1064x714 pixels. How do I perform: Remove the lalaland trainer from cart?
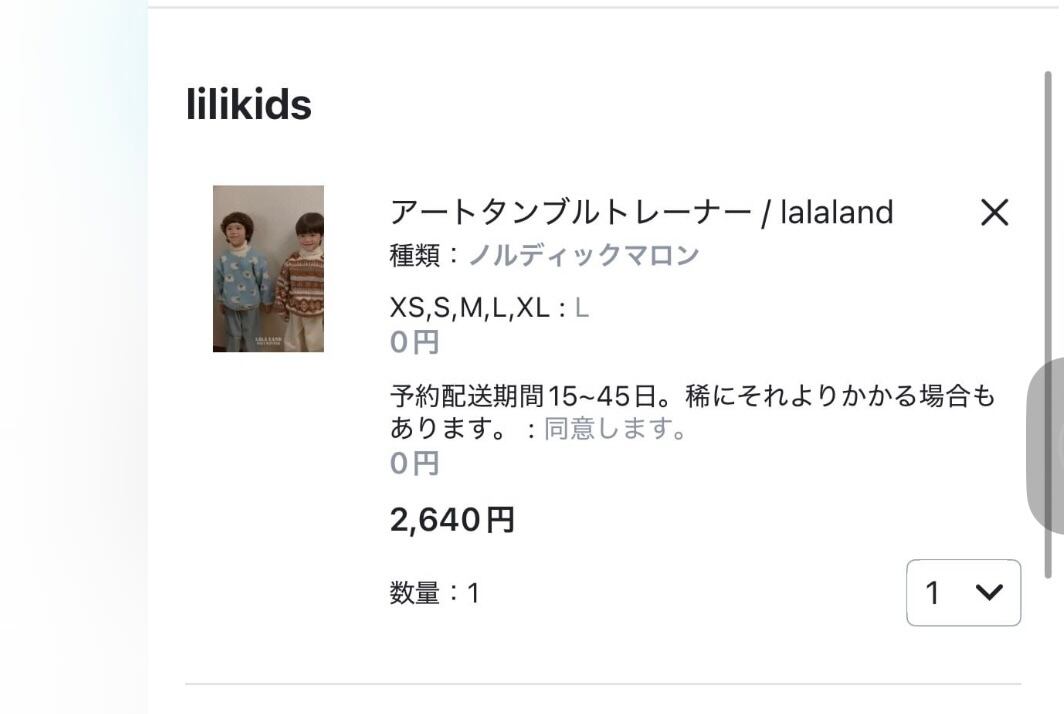pos(994,212)
